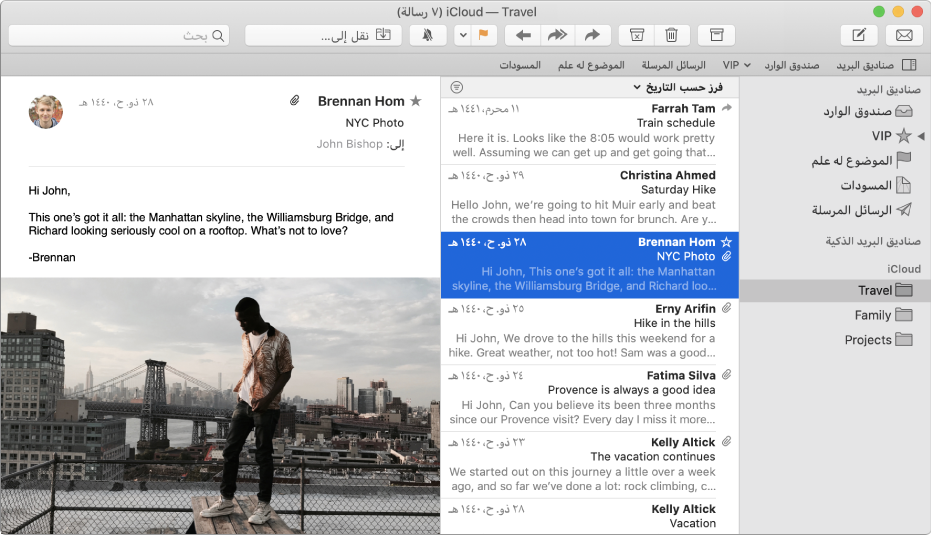Click the paperclip on Kelly Altick's vacation continues message

click(x=726, y=442)
